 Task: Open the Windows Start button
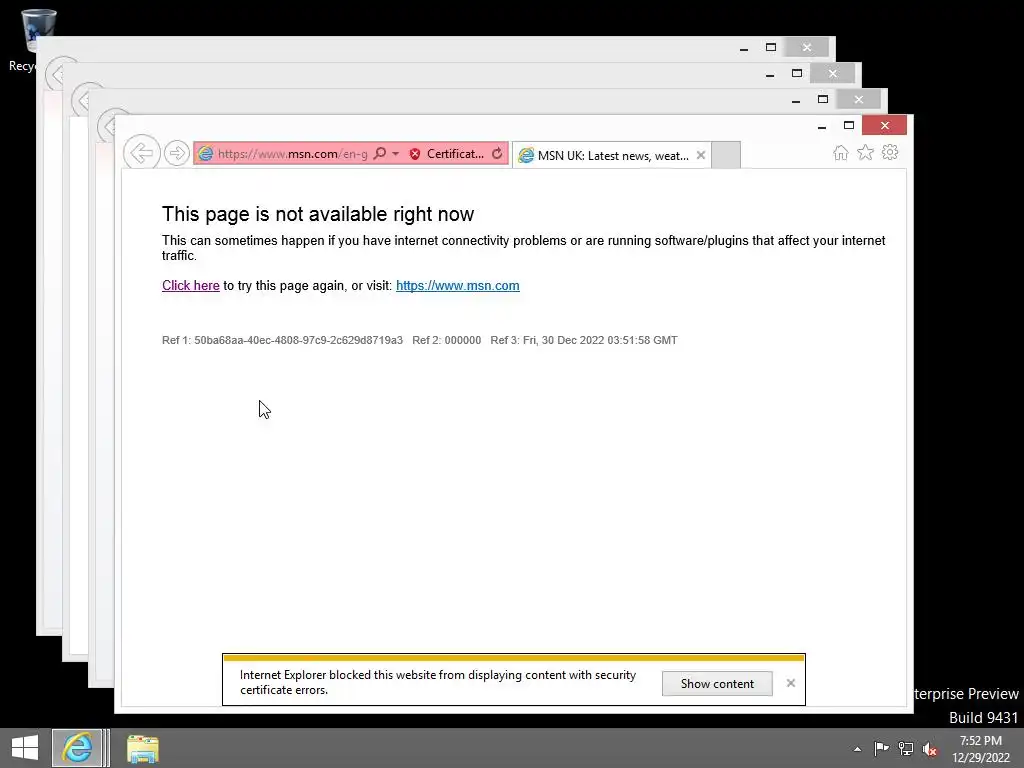point(25,748)
